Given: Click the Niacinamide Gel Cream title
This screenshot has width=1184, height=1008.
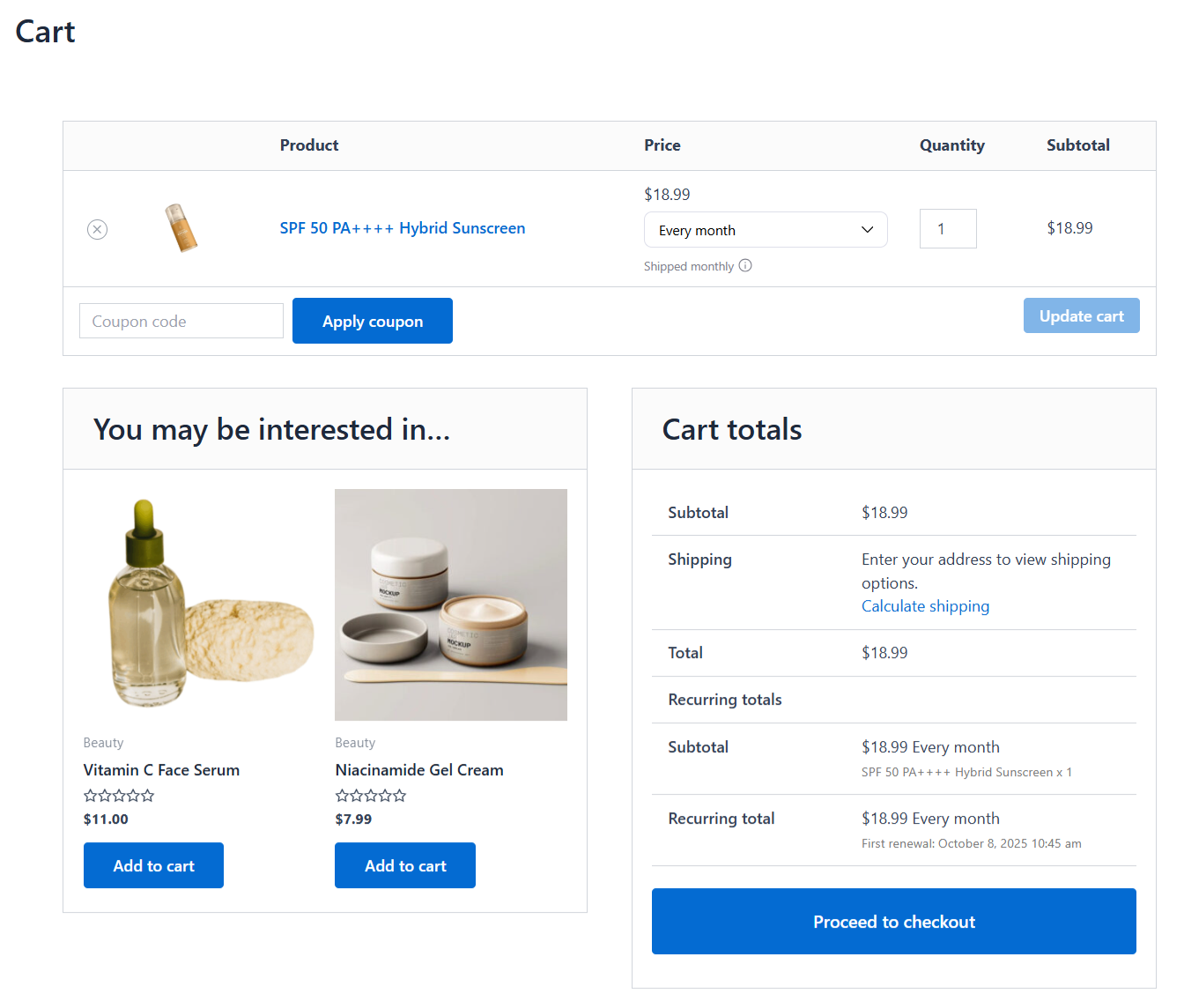Looking at the screenshot, I should [418, 769].
